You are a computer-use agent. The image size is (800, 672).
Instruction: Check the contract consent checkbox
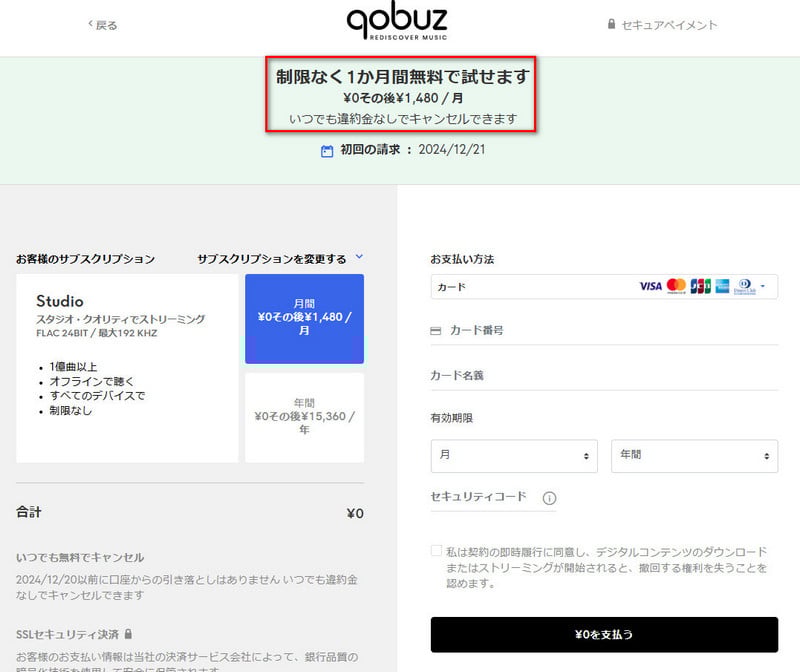437,551
